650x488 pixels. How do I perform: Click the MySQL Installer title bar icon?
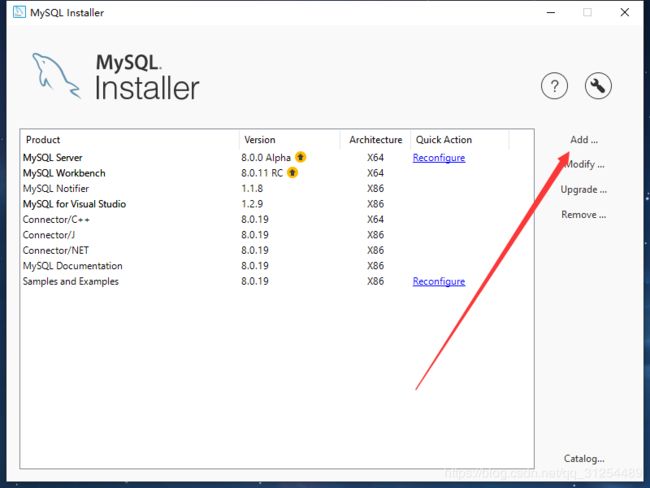(x=19, y=12)
